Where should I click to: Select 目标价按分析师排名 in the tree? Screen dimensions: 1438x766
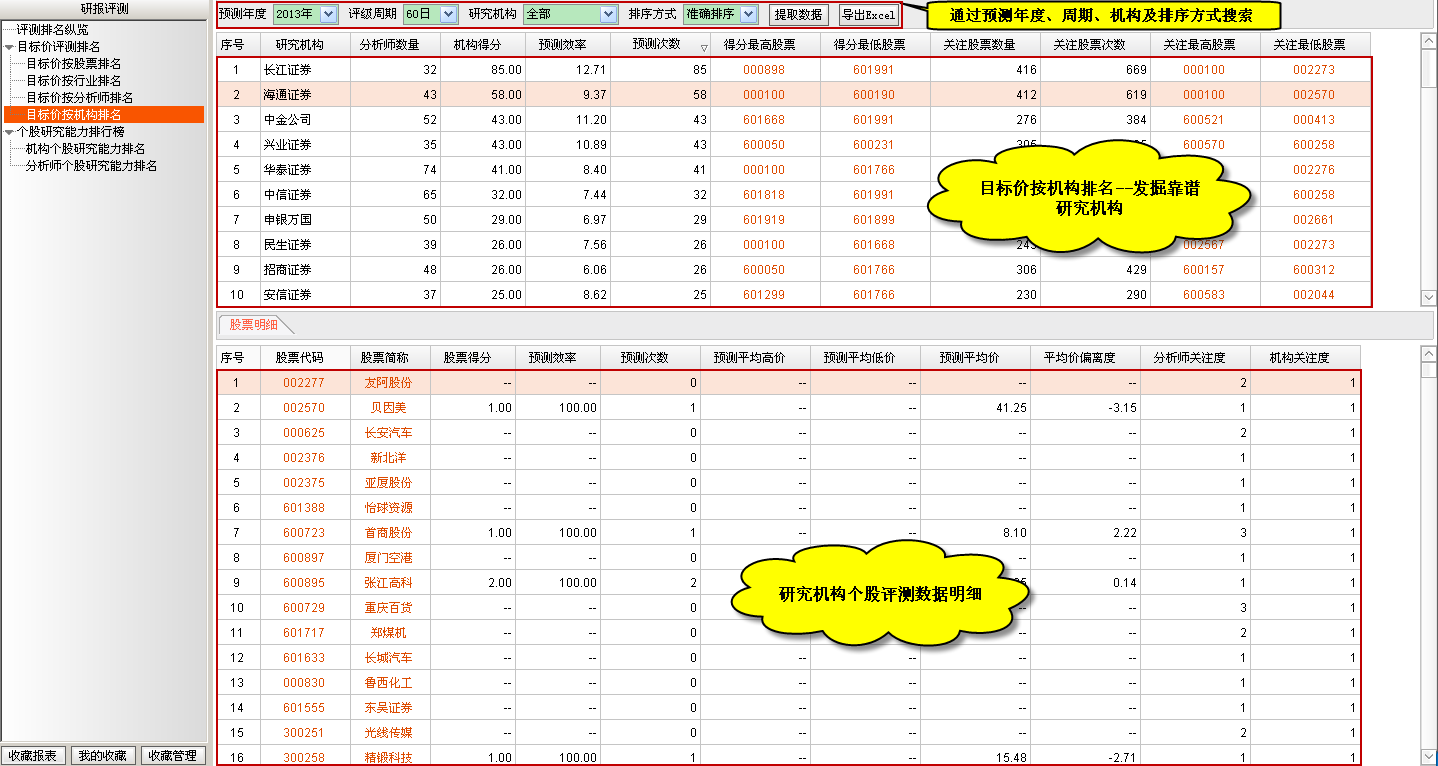pos(79,98)
